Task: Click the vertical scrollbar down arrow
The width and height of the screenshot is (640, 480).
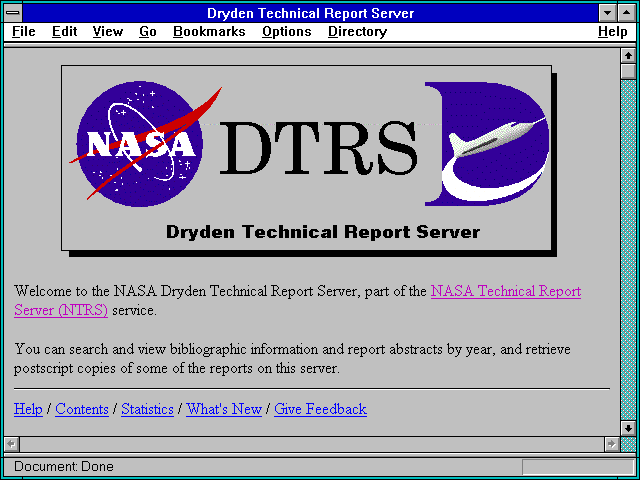Action: pos(628,428)
